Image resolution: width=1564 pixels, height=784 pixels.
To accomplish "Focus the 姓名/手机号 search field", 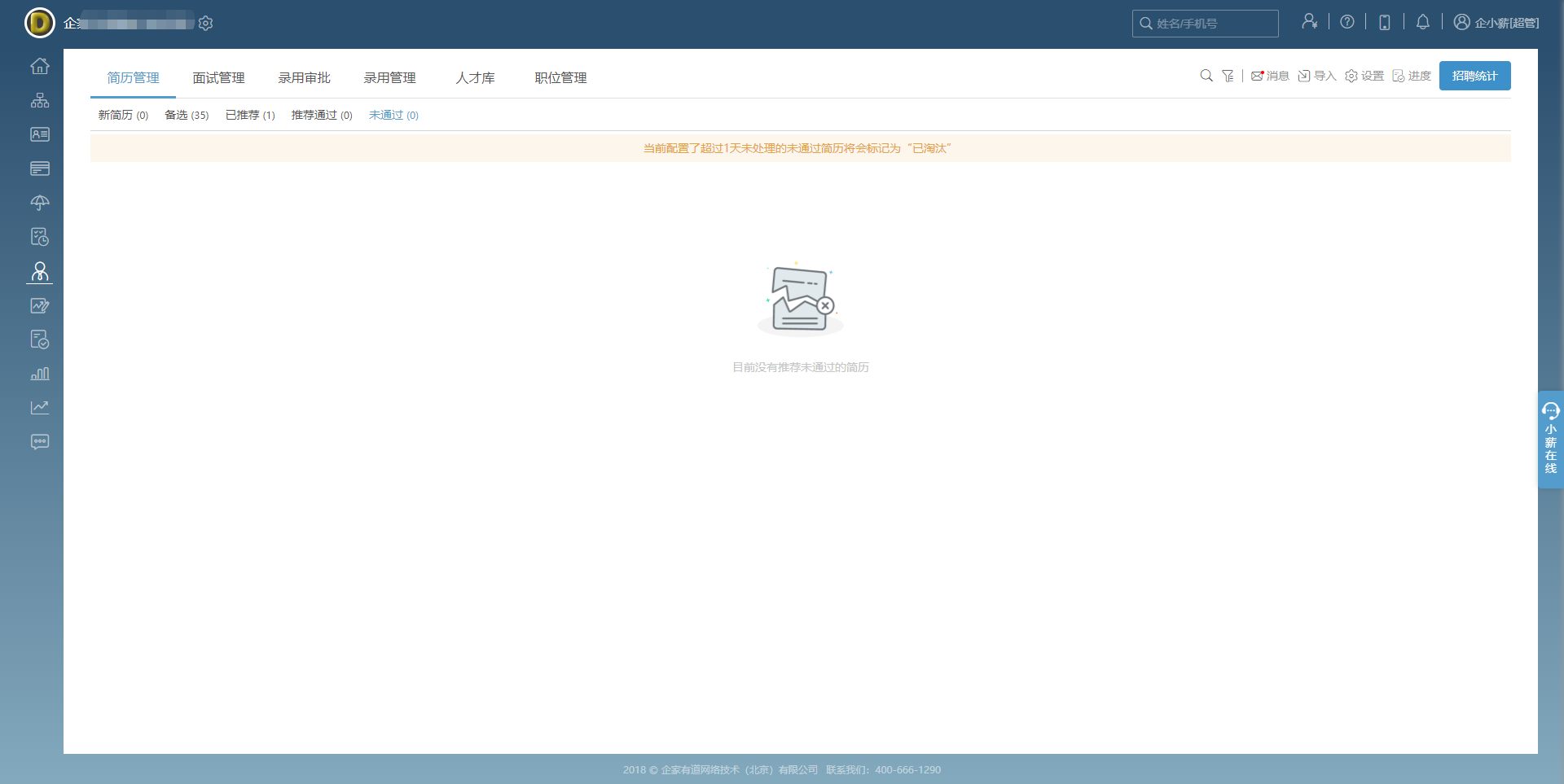I will [1206, 24].
